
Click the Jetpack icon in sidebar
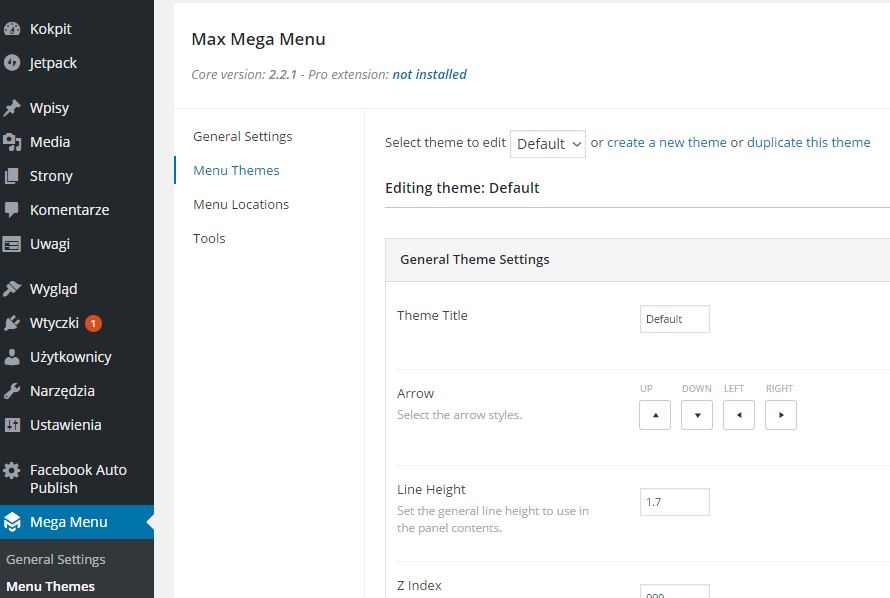pyautogui.click(x=12, y=63)
